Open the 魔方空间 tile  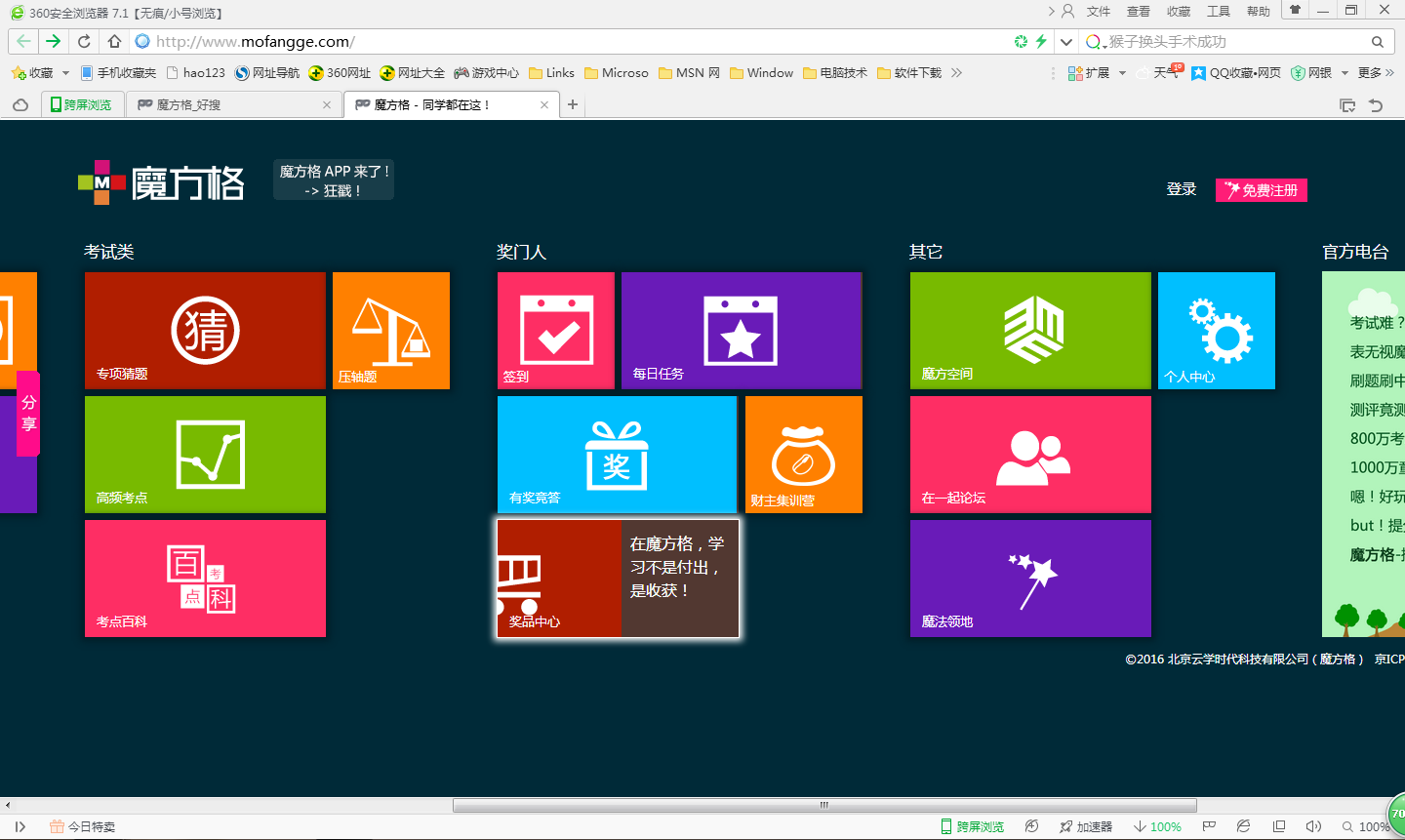point(1030,331)
